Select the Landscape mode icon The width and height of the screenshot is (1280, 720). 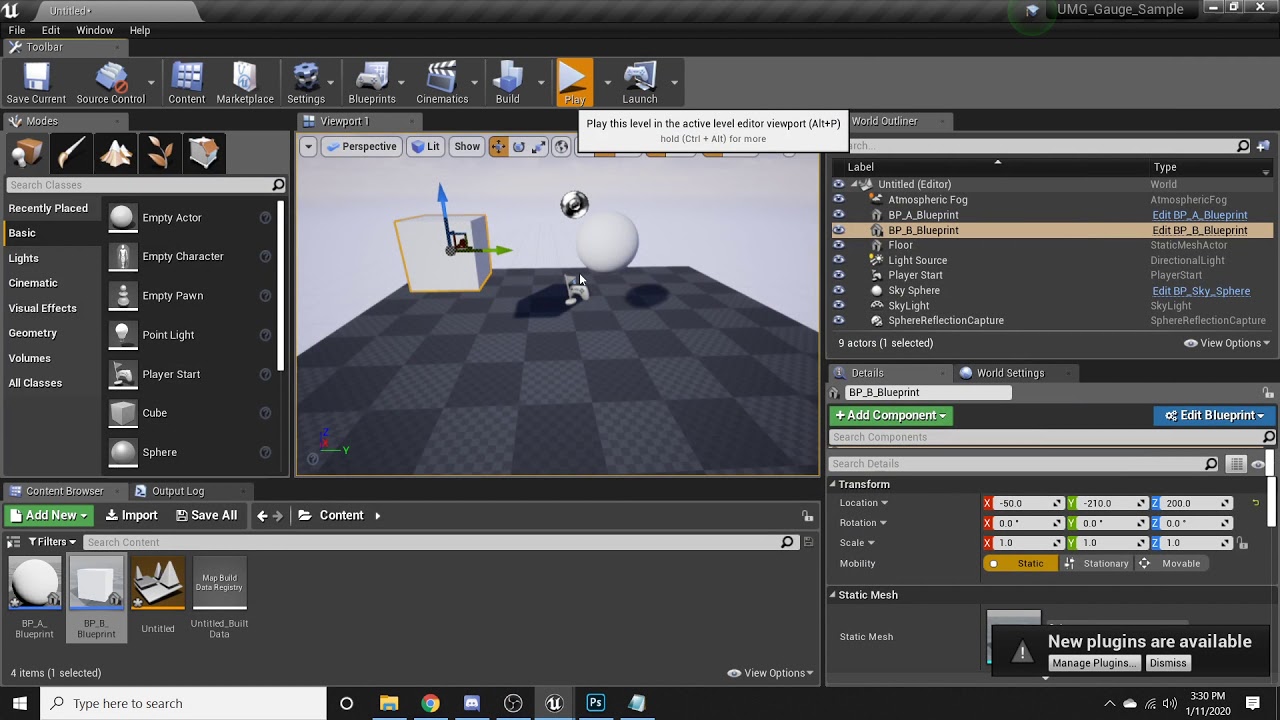click(x=115, y=153)
